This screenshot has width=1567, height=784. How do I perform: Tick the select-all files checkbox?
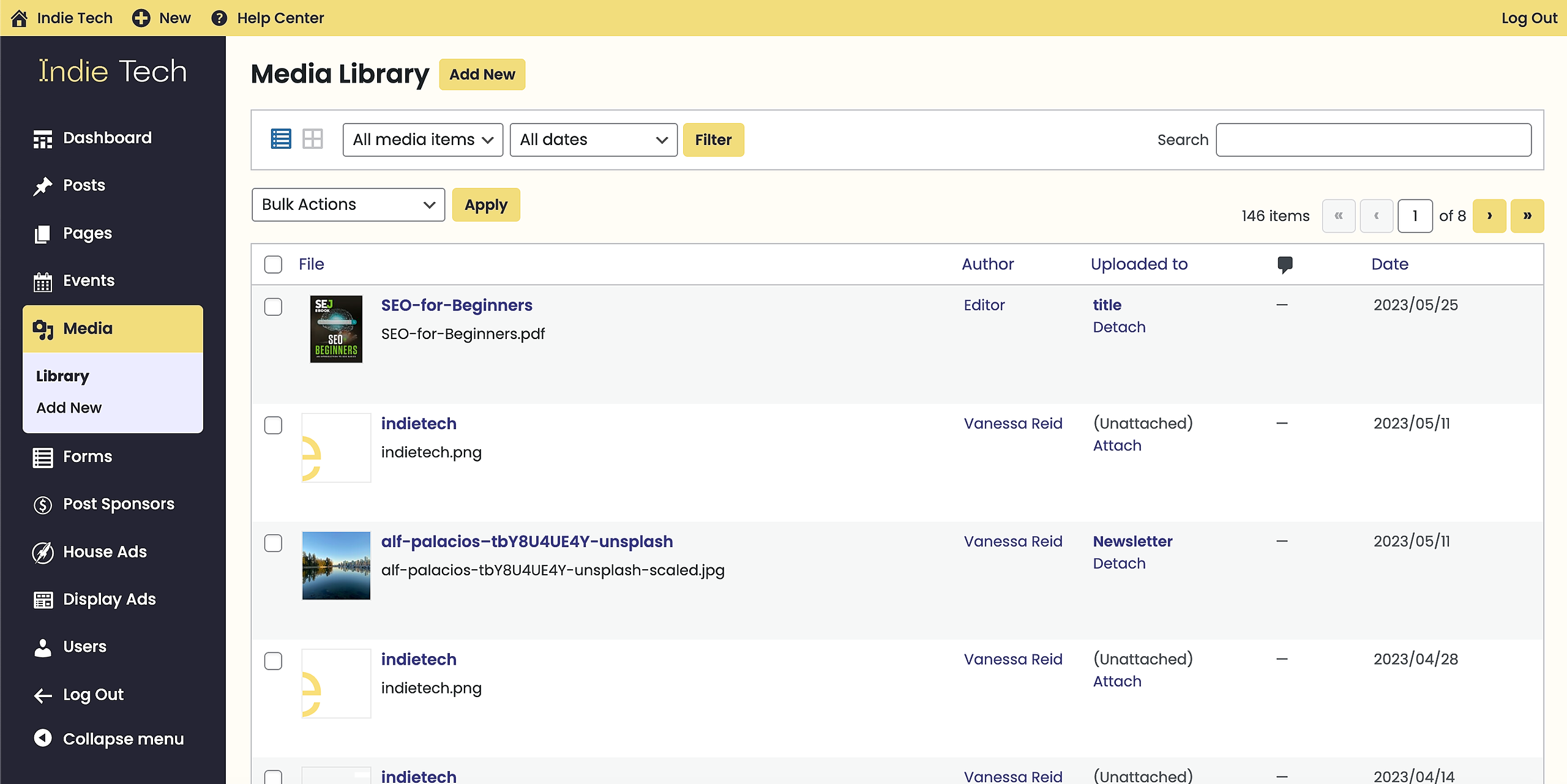pyautogui.click(x=273, y=264)
